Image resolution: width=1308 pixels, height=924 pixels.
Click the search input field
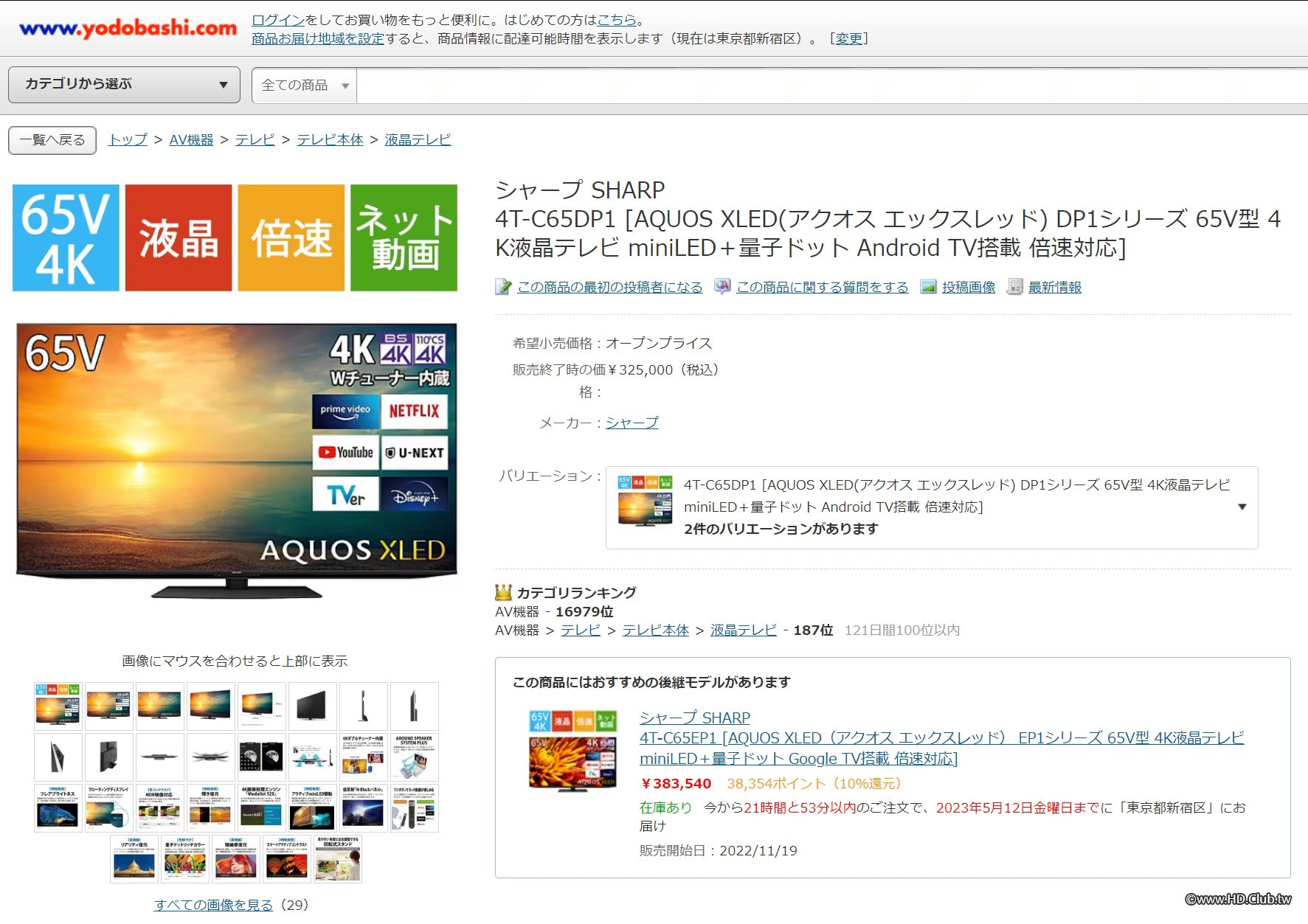point(832,86)
